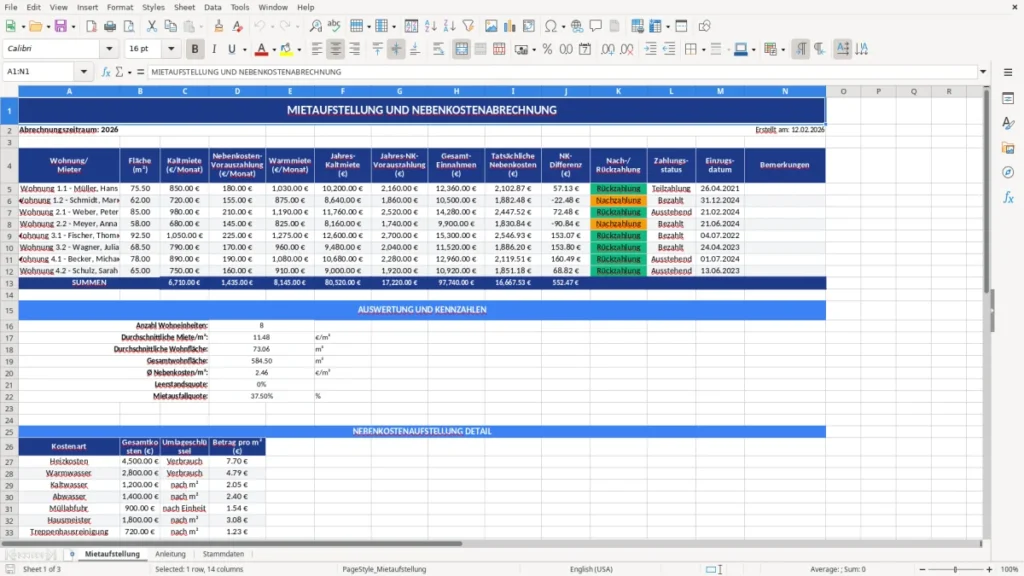
Task: Print the spreadsheet via printer icon
Action: pyautogui.click(x=110, y=26)
